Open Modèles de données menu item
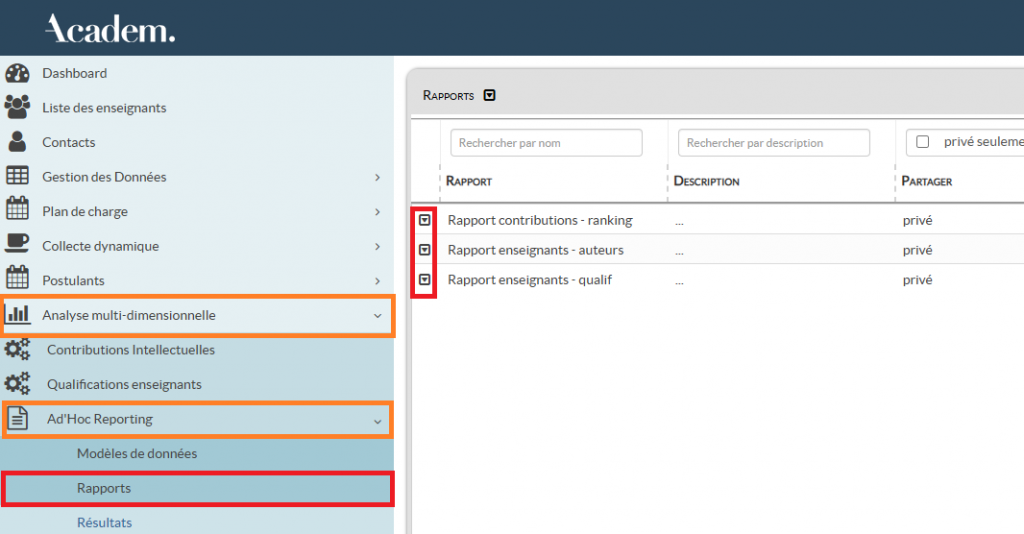 [137, 454]
